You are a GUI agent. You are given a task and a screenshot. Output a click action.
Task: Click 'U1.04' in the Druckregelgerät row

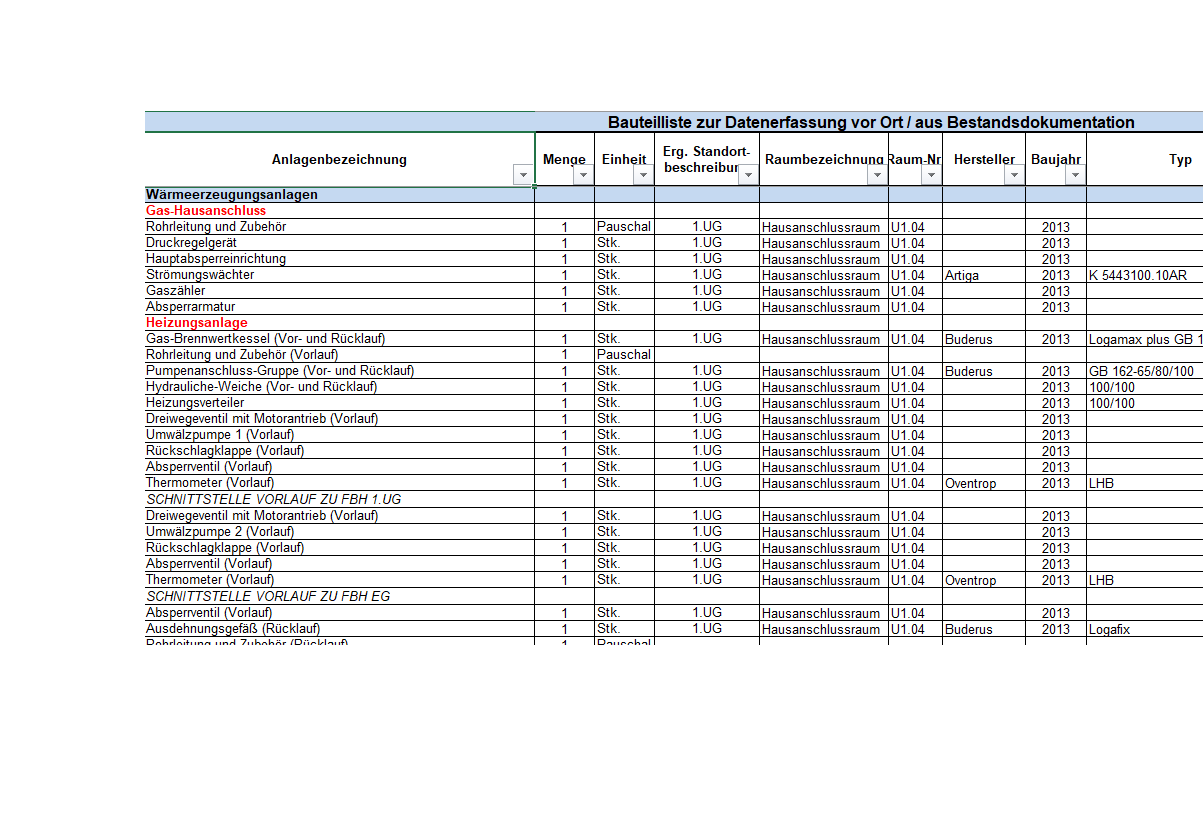pos(915,243)
